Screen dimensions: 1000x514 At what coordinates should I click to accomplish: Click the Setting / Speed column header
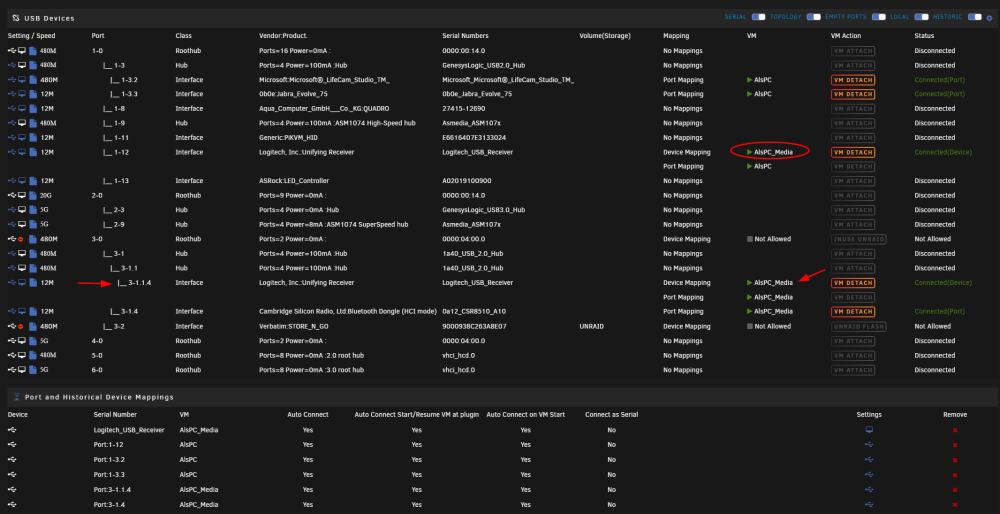(x=32, y=36)
